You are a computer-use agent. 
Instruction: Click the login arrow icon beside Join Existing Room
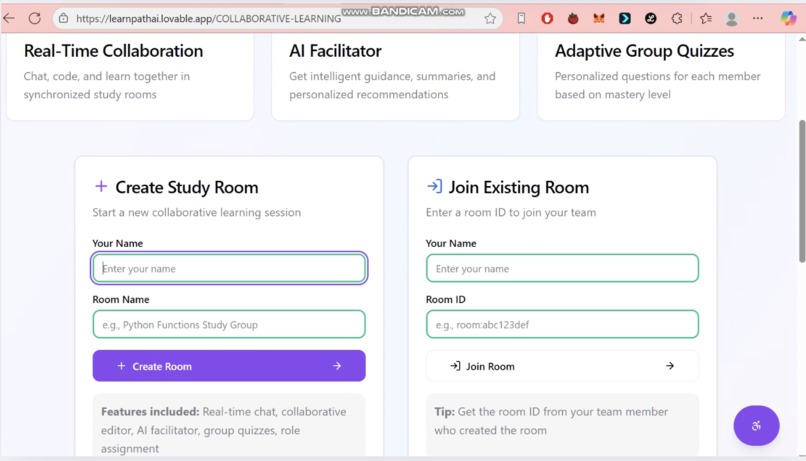(x=434, y=186)
